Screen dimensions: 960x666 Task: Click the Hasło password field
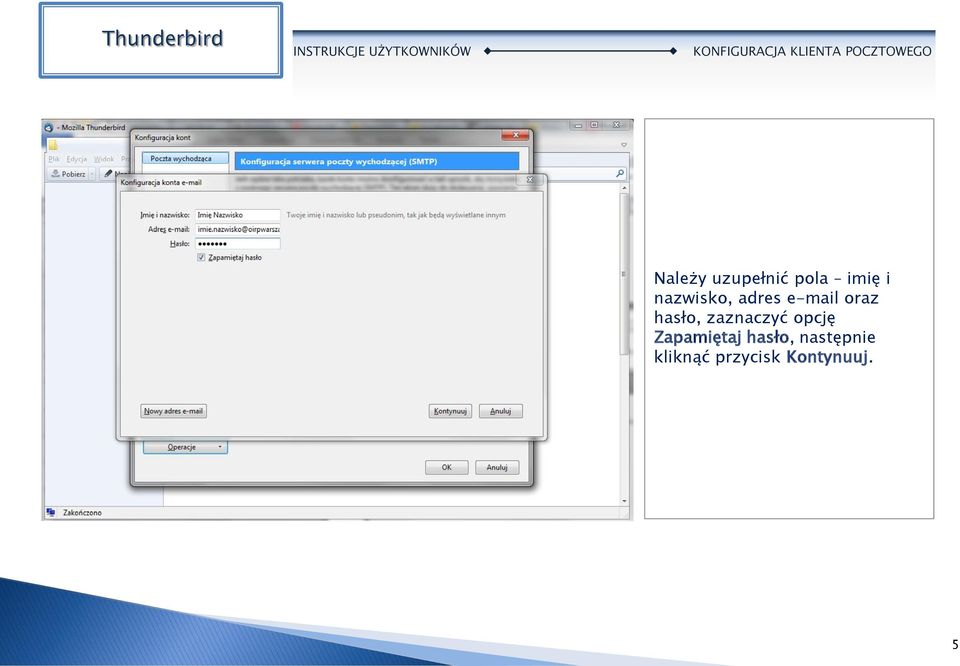[x=238, y=244]
